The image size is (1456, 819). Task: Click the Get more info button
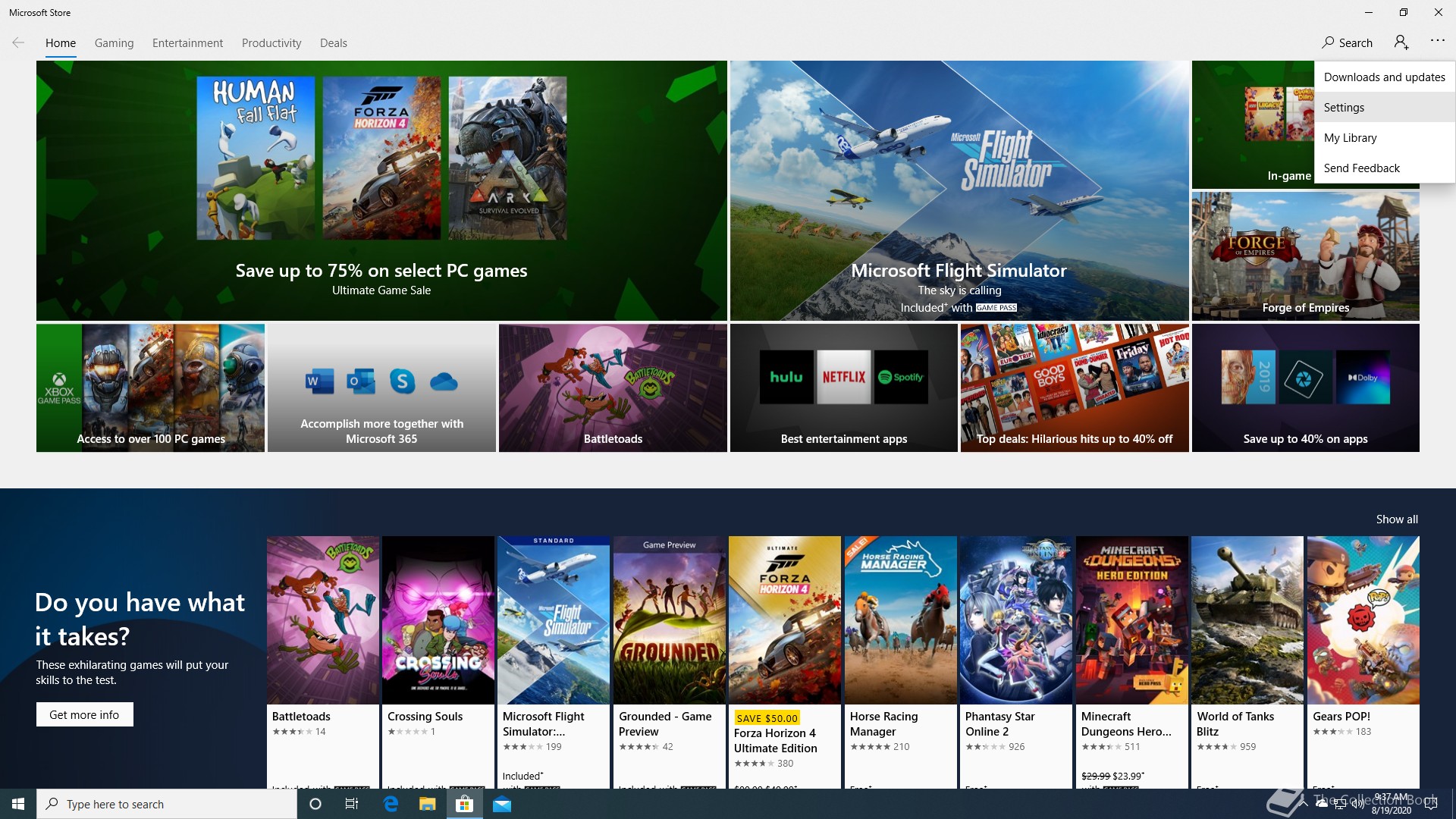84,714
